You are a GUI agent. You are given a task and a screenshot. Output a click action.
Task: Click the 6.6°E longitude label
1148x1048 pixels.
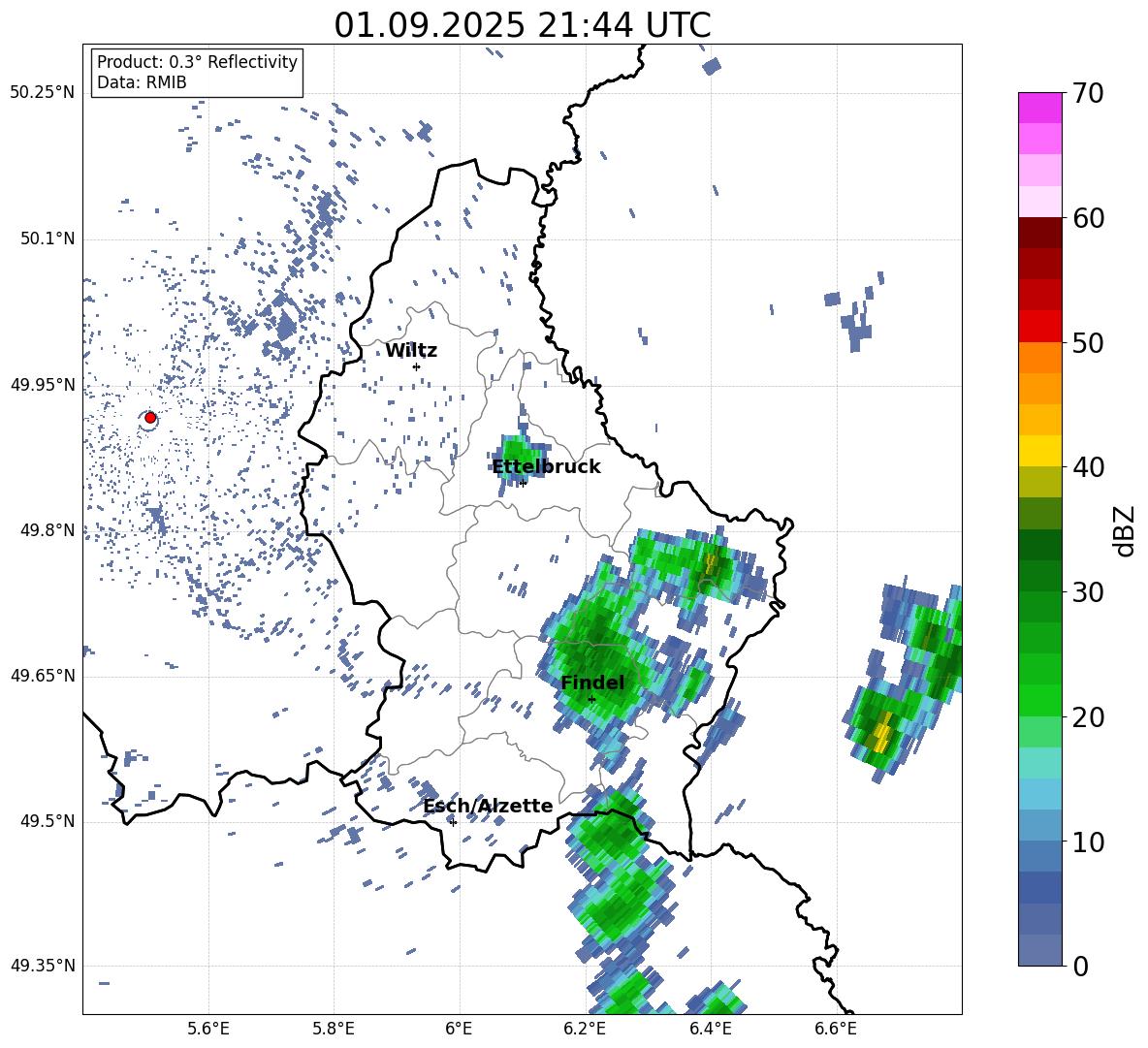tap(836, 1029)
